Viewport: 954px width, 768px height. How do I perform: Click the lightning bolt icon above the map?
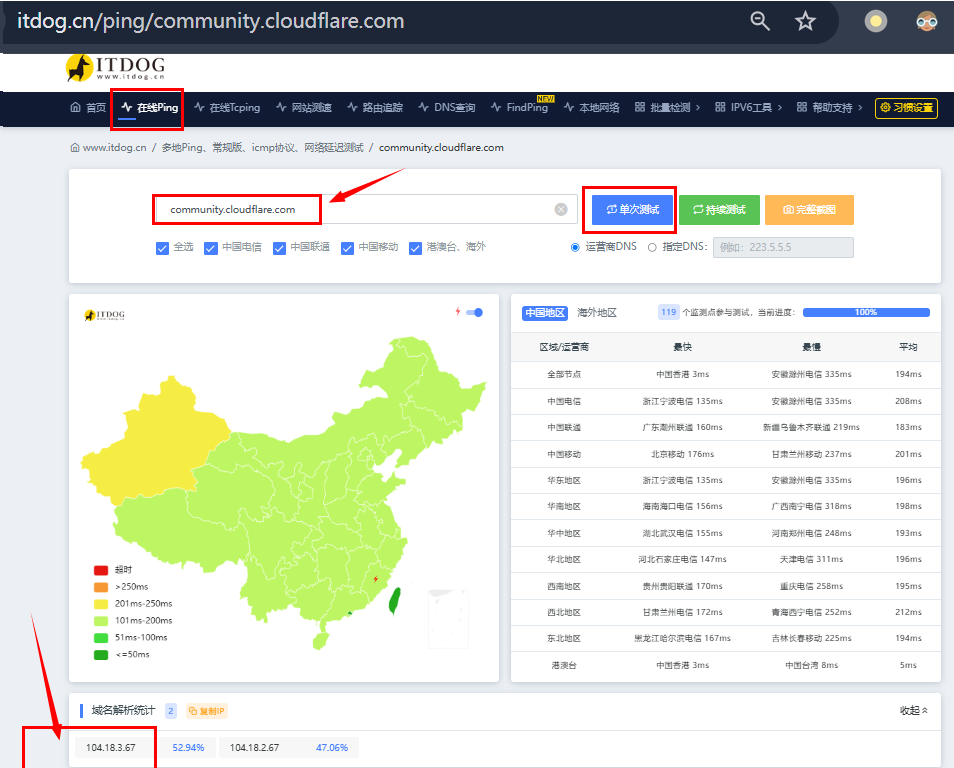pyautogui.click(x=458, y=312)
